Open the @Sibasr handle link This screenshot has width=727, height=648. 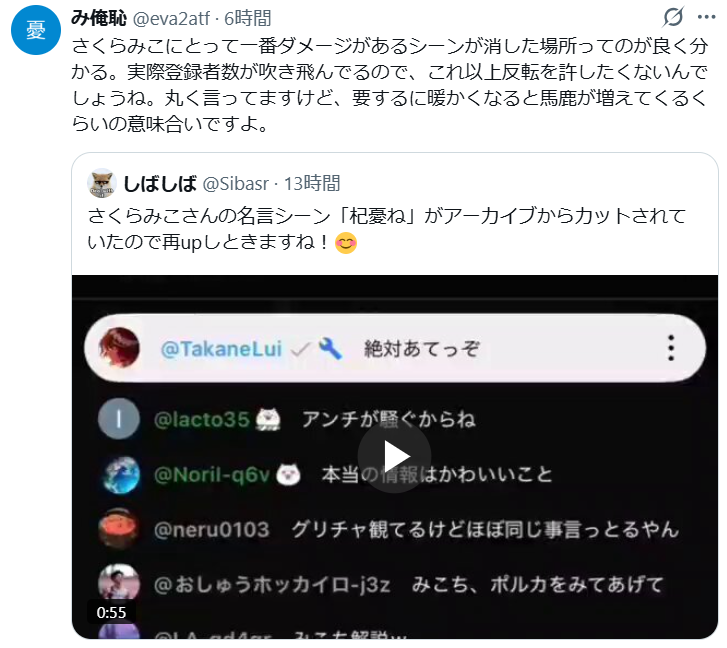click(236, 184)
